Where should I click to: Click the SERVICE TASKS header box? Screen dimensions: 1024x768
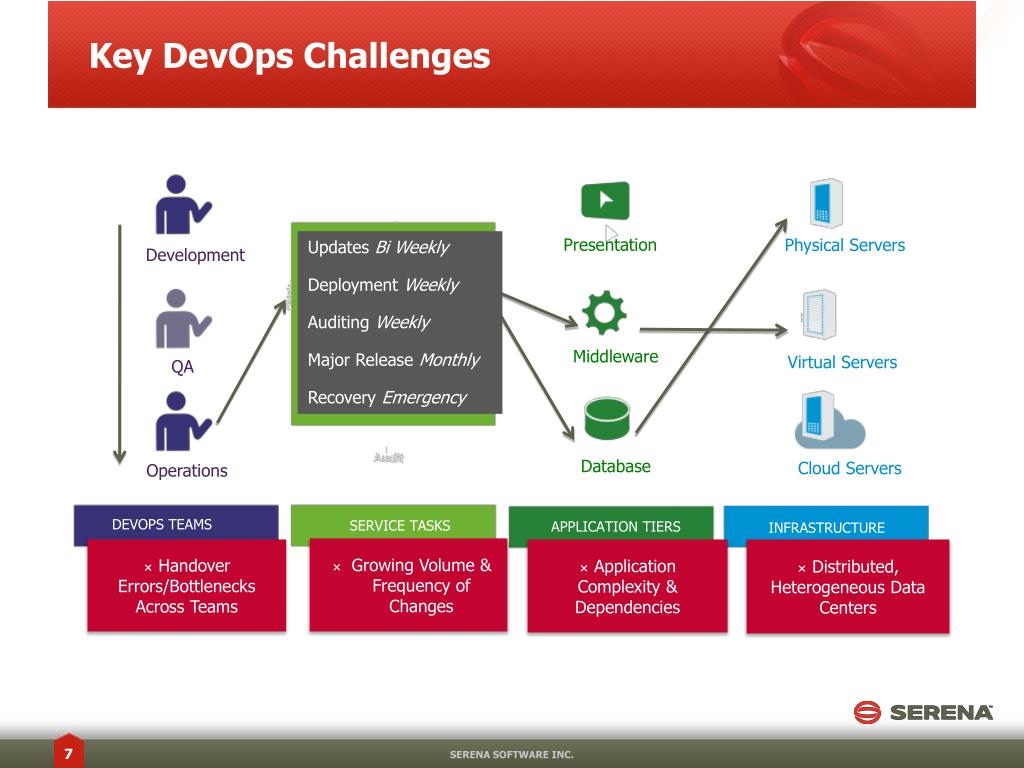393,523
